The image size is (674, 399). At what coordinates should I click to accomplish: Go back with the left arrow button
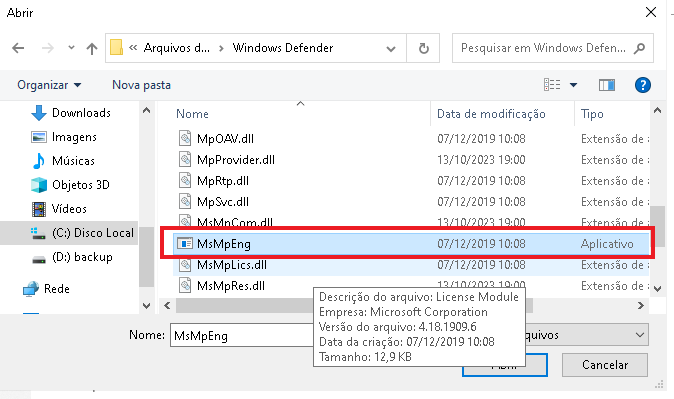pyautogui.click(x=18, y=48)
